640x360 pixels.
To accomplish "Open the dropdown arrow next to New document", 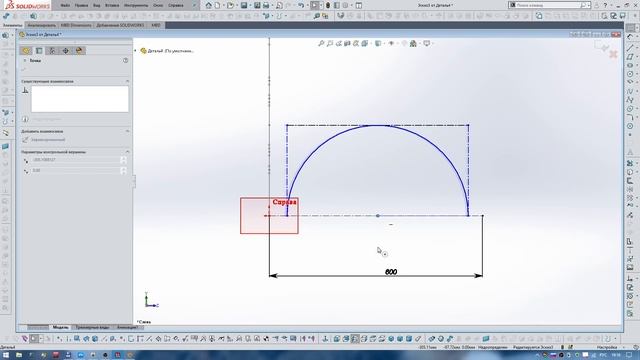I will [223, 5].
